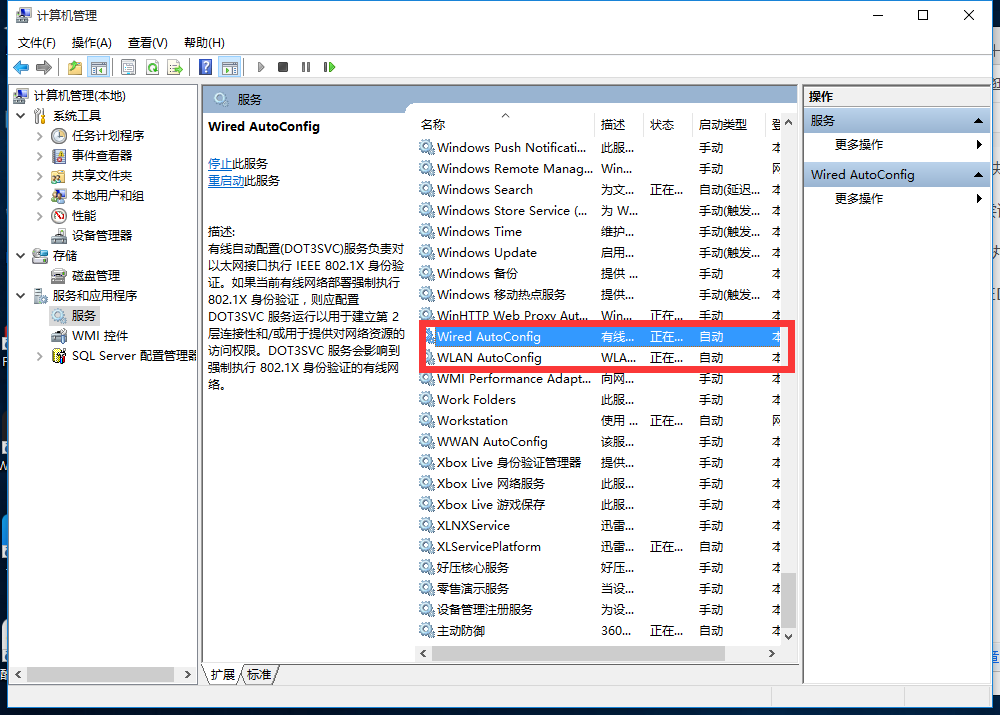Image resolution: width=1000 pixels, height=715 pixels.
Task: Sort by the 状态 column header
Action: pos(668,124)
